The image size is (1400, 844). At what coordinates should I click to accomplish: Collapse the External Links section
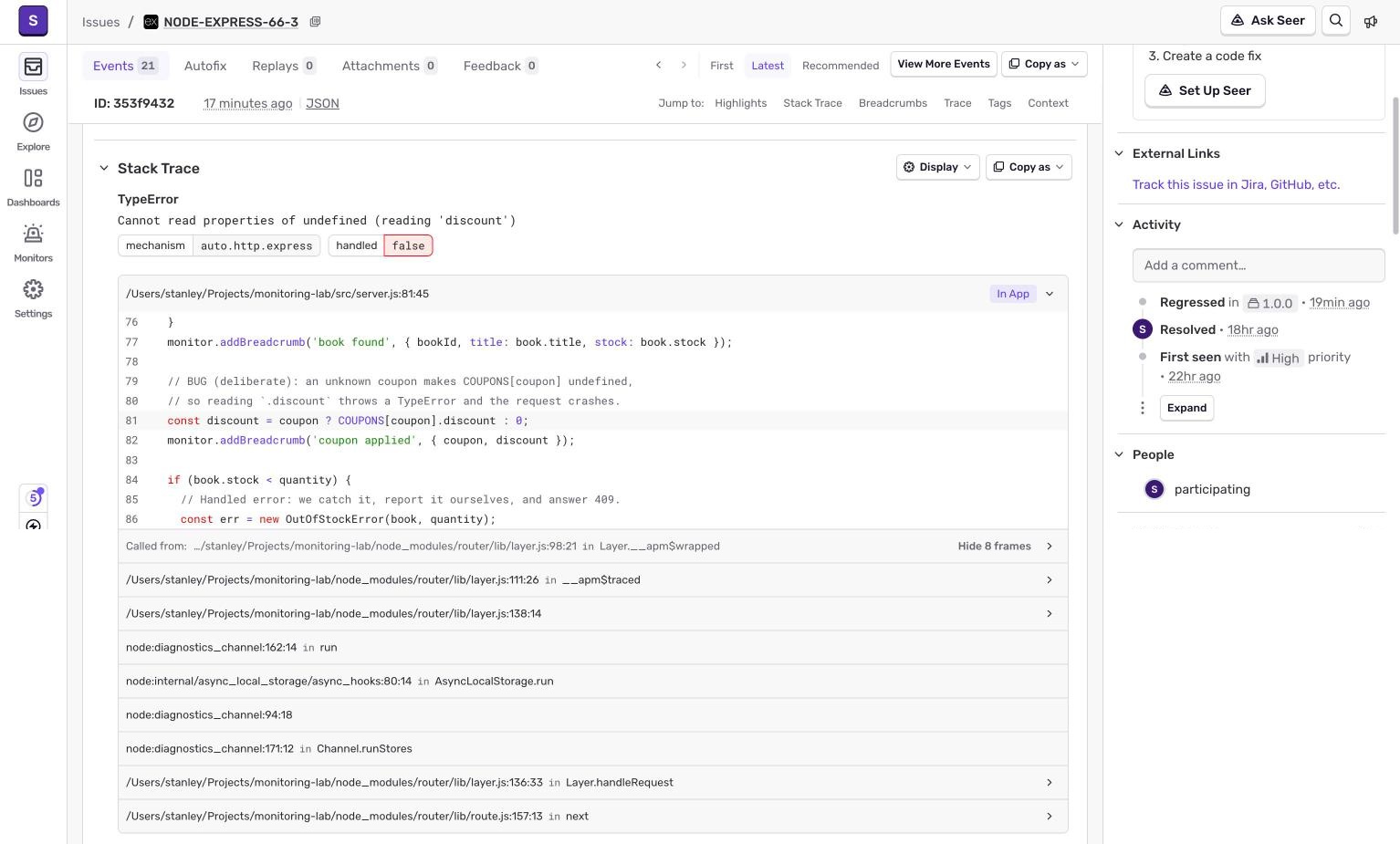(x=1119, y=153)
